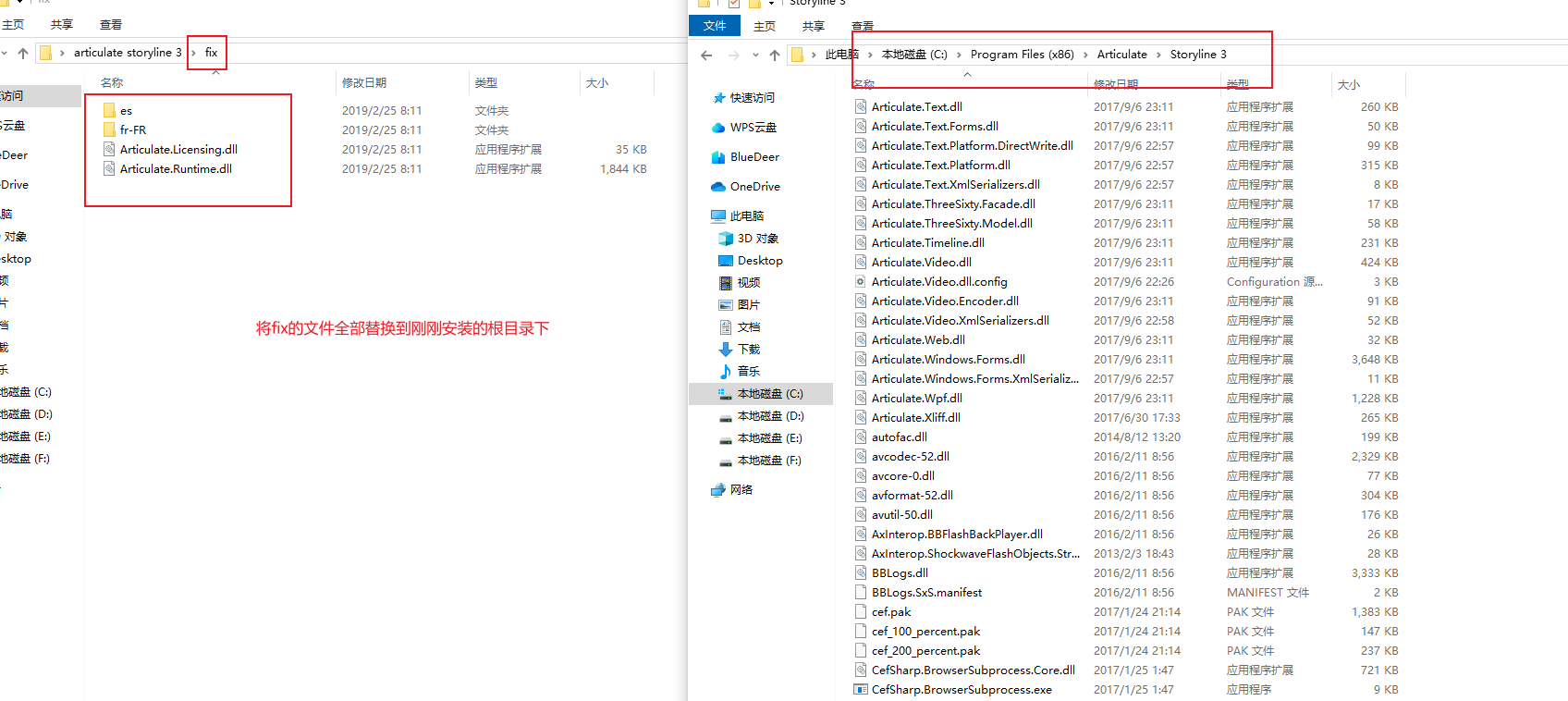Click the back arrow in Storyline 3 window
1568x701 pixels.
(x=706, y=55)
